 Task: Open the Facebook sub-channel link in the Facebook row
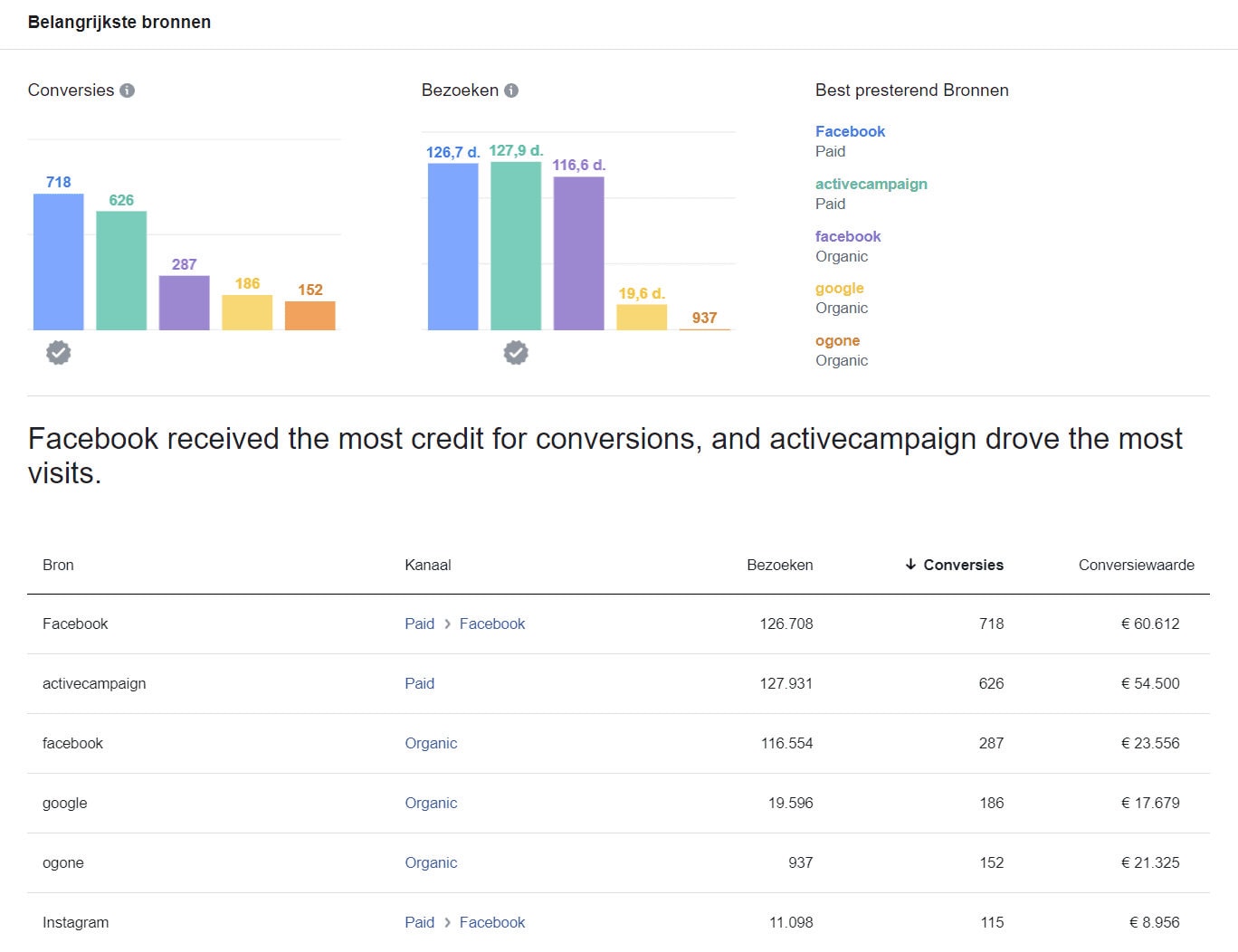click(492, 624)
